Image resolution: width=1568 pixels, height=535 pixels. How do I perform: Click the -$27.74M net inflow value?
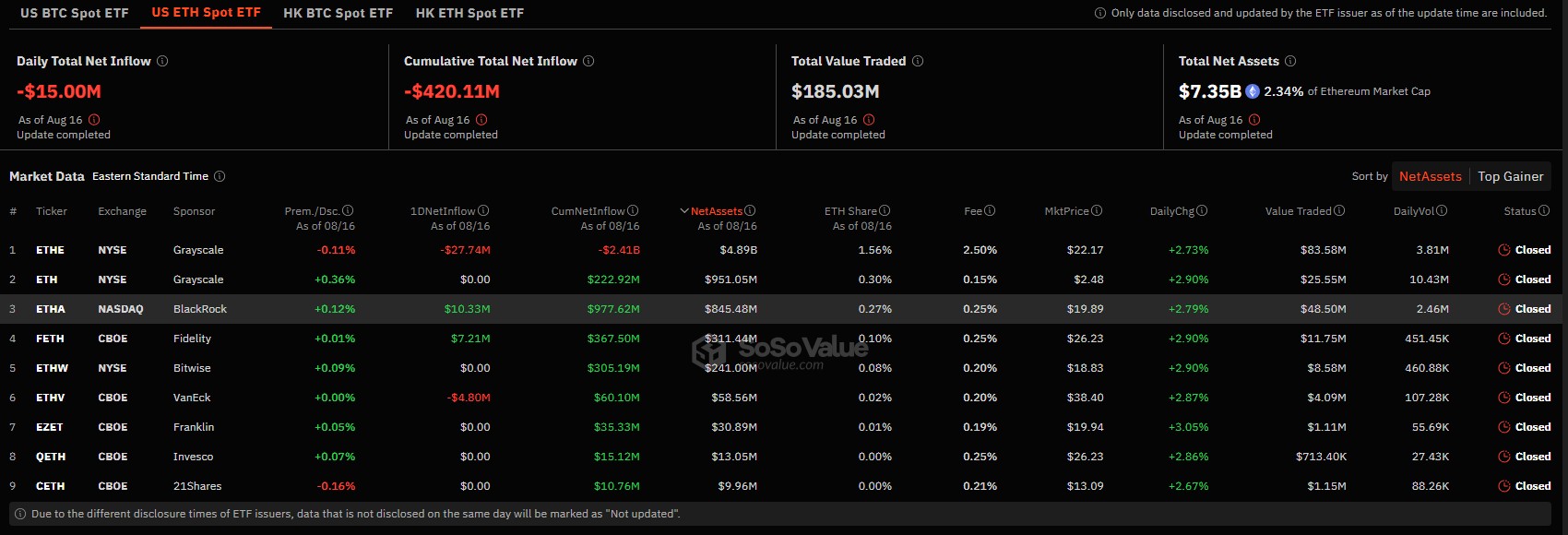pos(465,250)
